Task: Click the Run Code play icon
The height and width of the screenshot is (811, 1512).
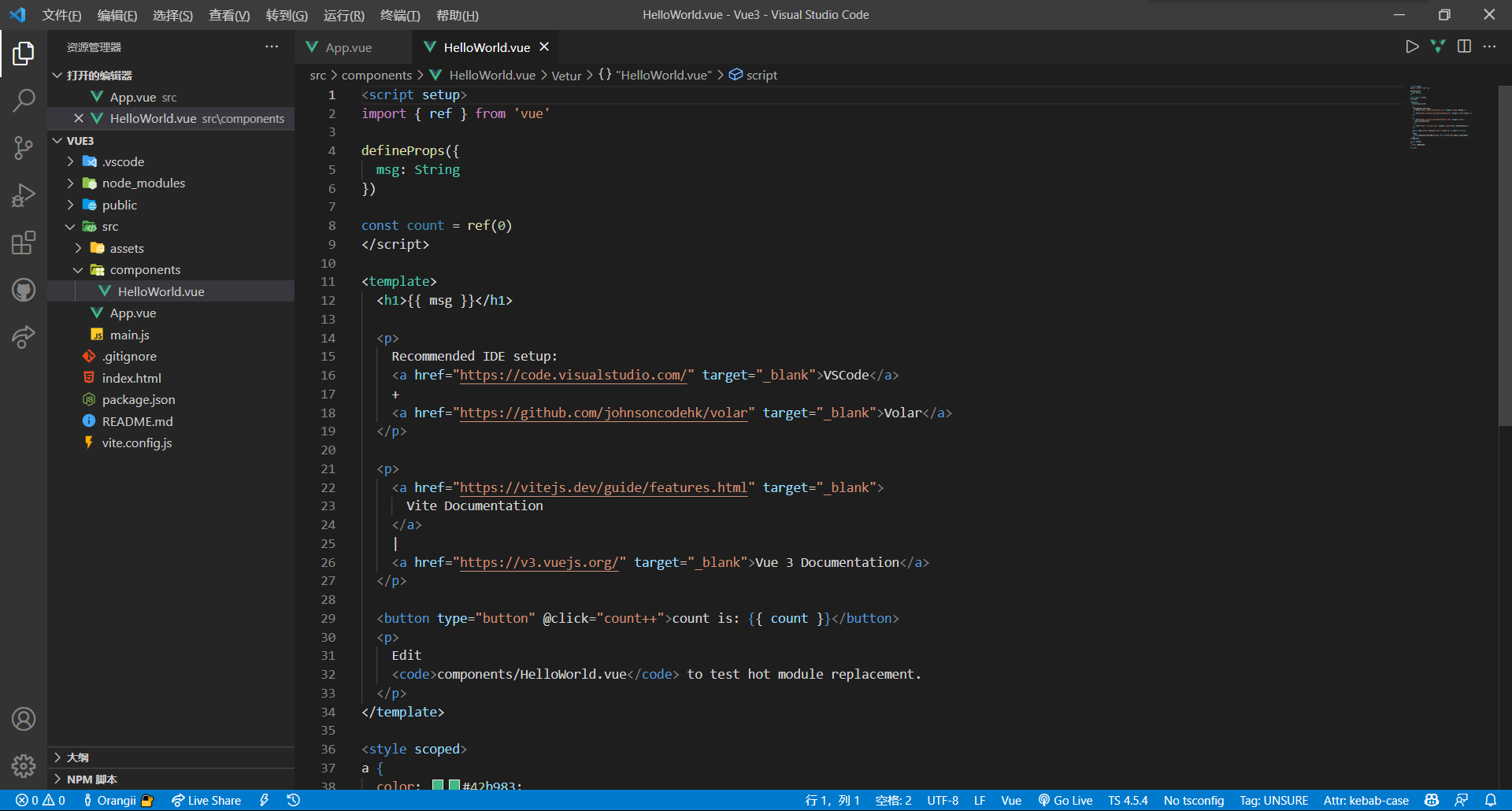Action: pos(1412,47)
